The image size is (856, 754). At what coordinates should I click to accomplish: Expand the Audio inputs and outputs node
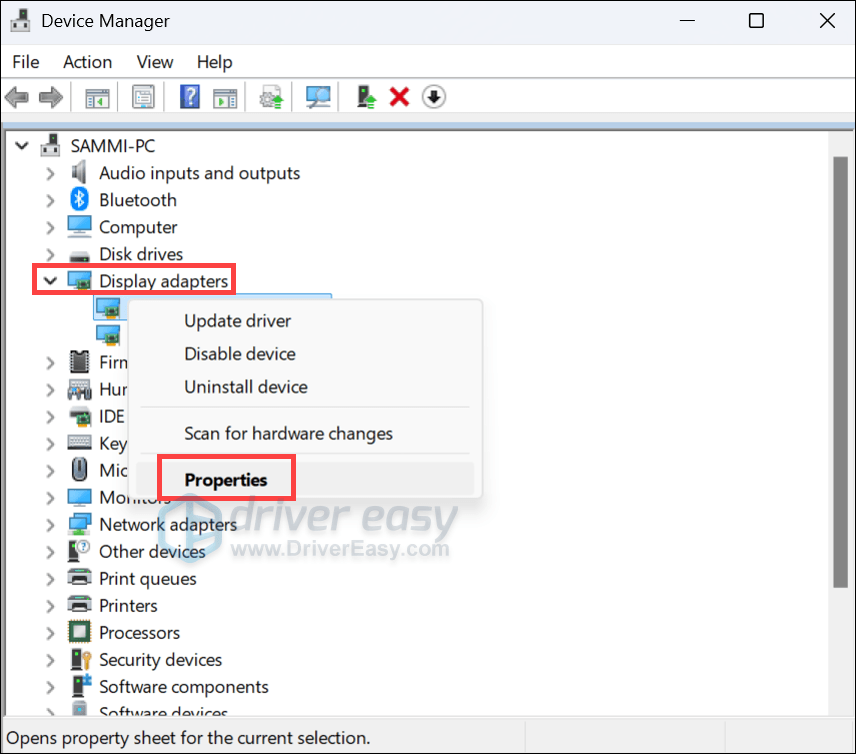[49, 173]
